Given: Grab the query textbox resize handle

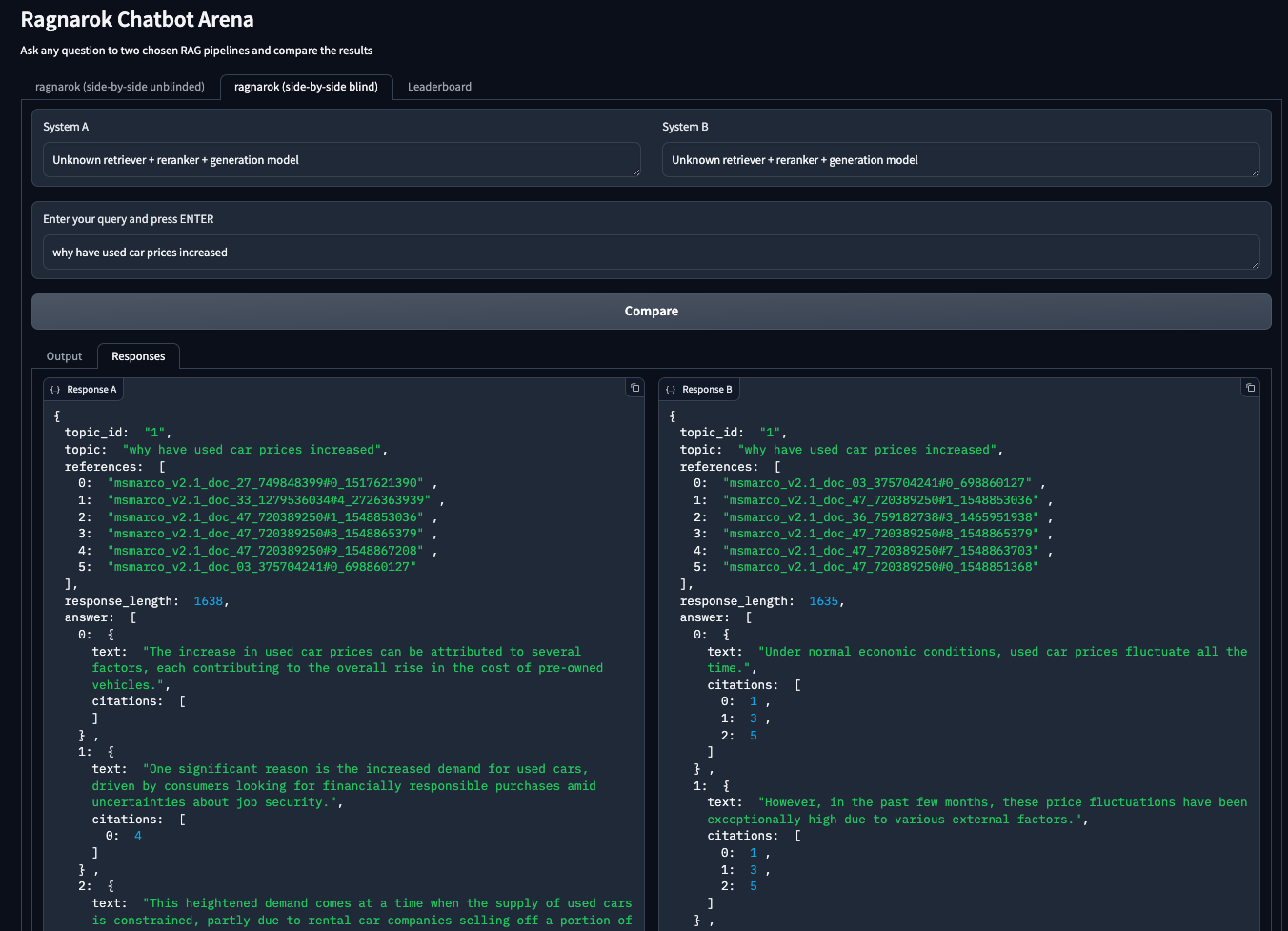Looking at the screenshot, I should pos(1255,264).
